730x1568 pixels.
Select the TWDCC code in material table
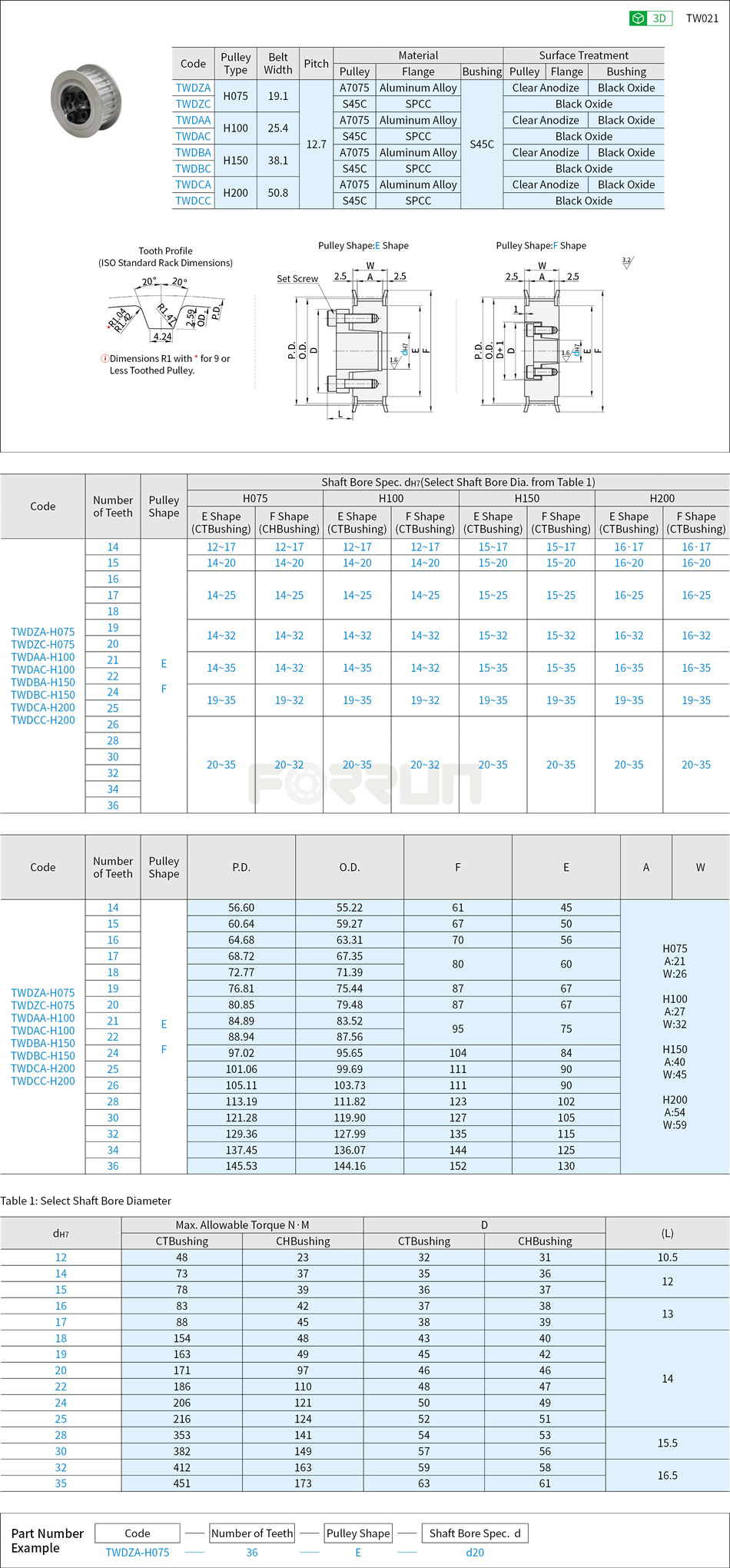point(193,201)
